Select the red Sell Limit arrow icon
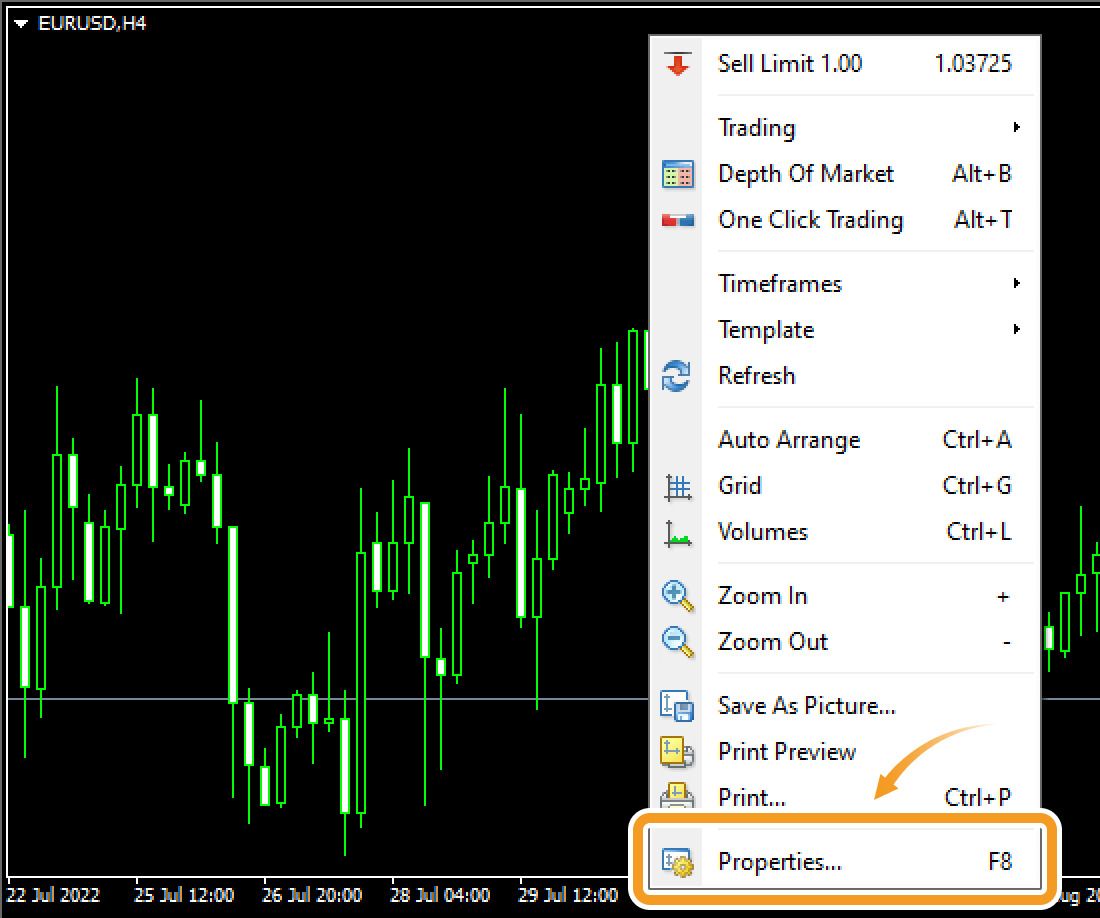 (678, 63)
